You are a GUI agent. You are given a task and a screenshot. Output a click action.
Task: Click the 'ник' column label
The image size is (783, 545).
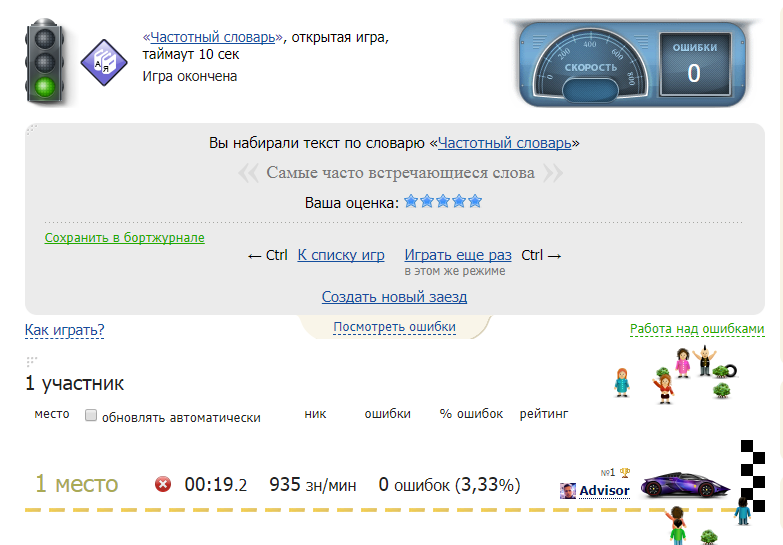[315, 414]
